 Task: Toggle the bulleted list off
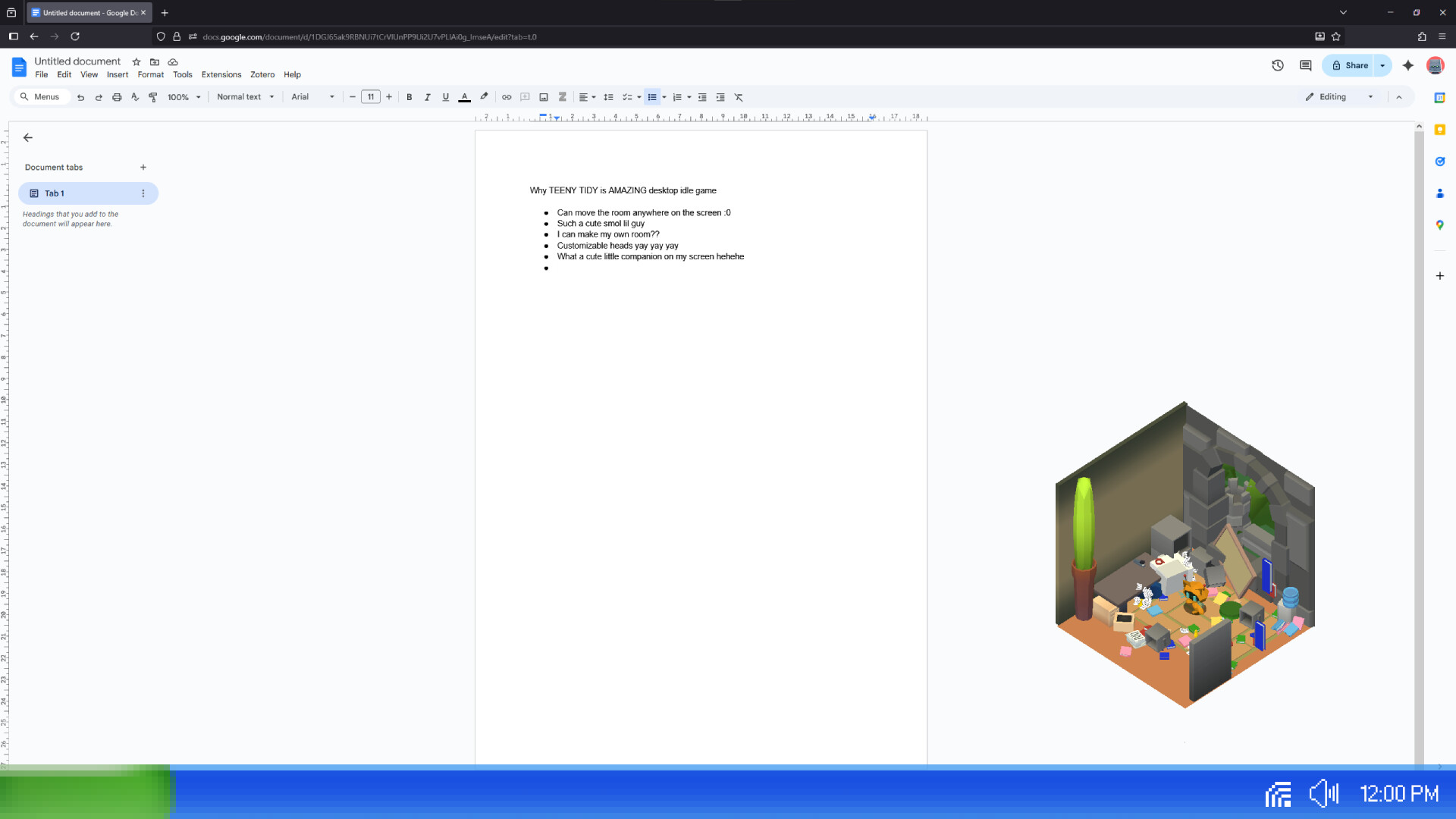click(652, 97)
